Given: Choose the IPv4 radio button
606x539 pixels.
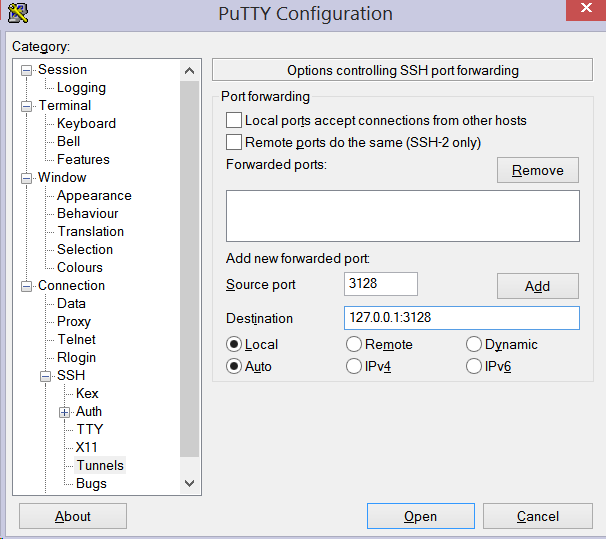Looking at the screenshot, I should [x=354, y=366].
